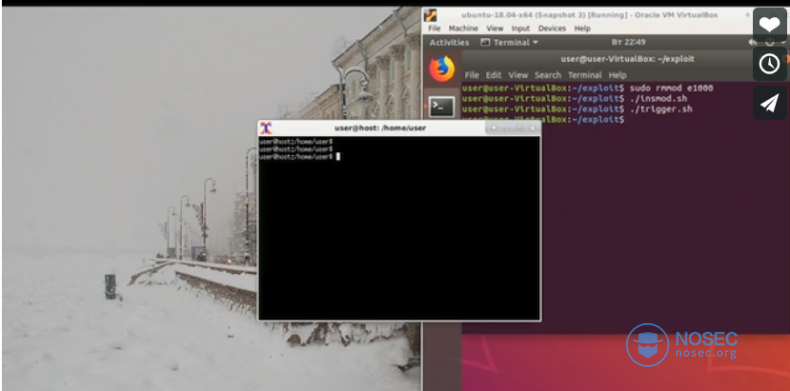Open Firefox from the Ubuntu dock
This screenshot has height=391, width=790.
point(442,69)
